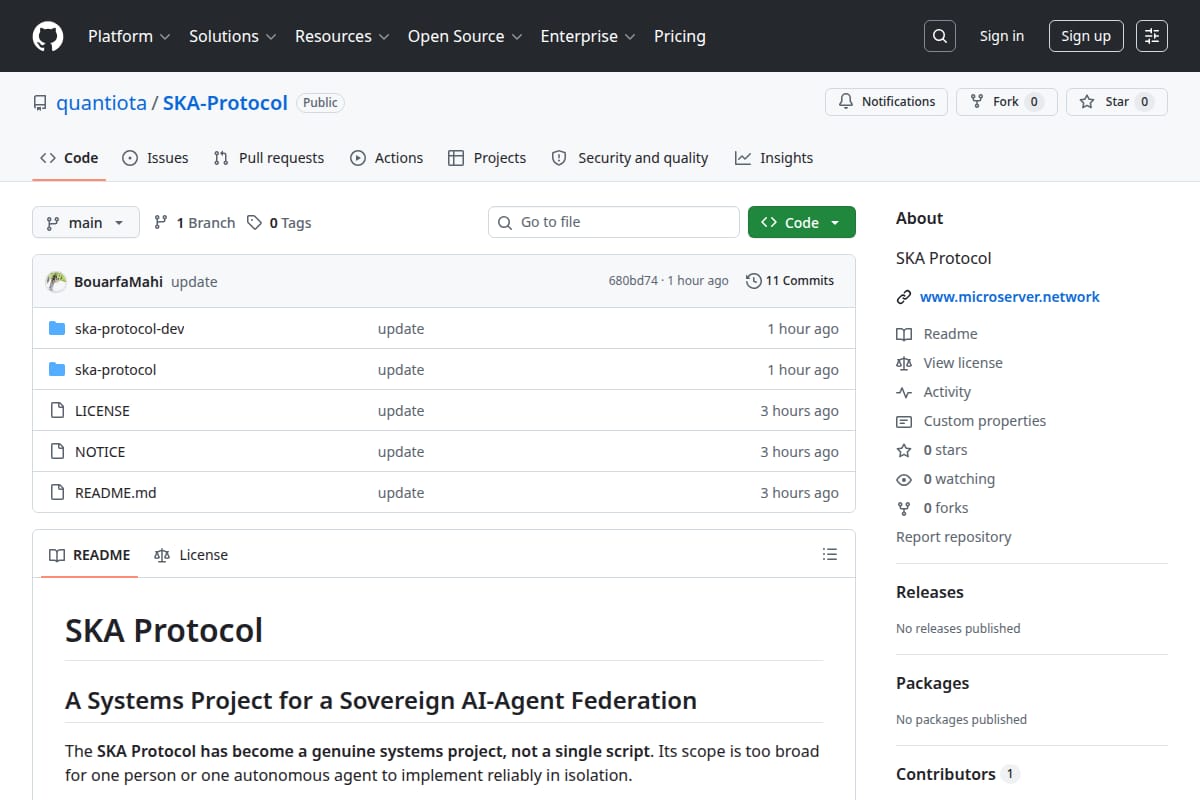Viewport: 1200px width, 800px height.
Task: View the 11 Commits history
Action: pyautogui.click(x=790, y=281)
